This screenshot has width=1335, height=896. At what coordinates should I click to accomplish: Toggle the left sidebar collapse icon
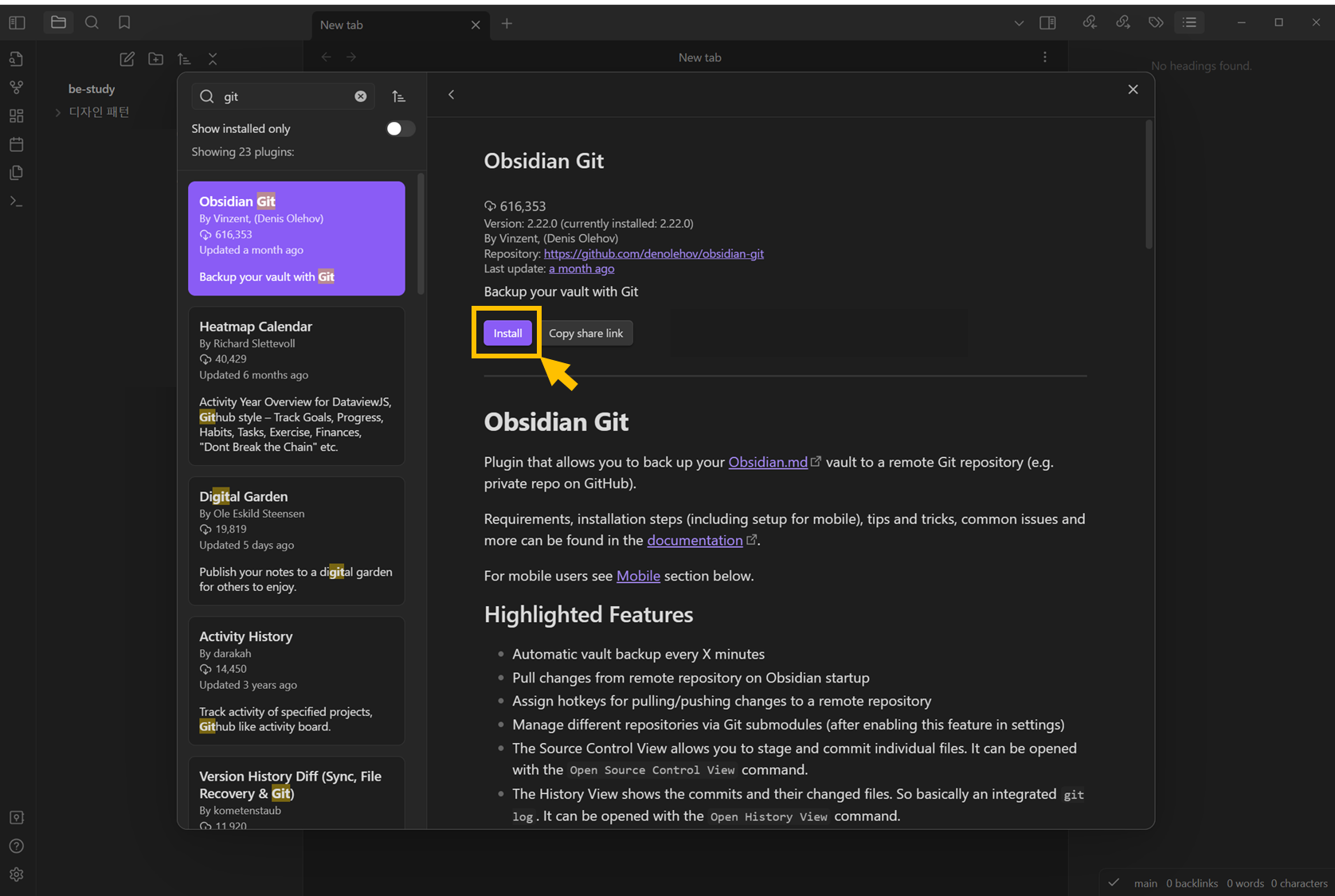coord(17,23)
